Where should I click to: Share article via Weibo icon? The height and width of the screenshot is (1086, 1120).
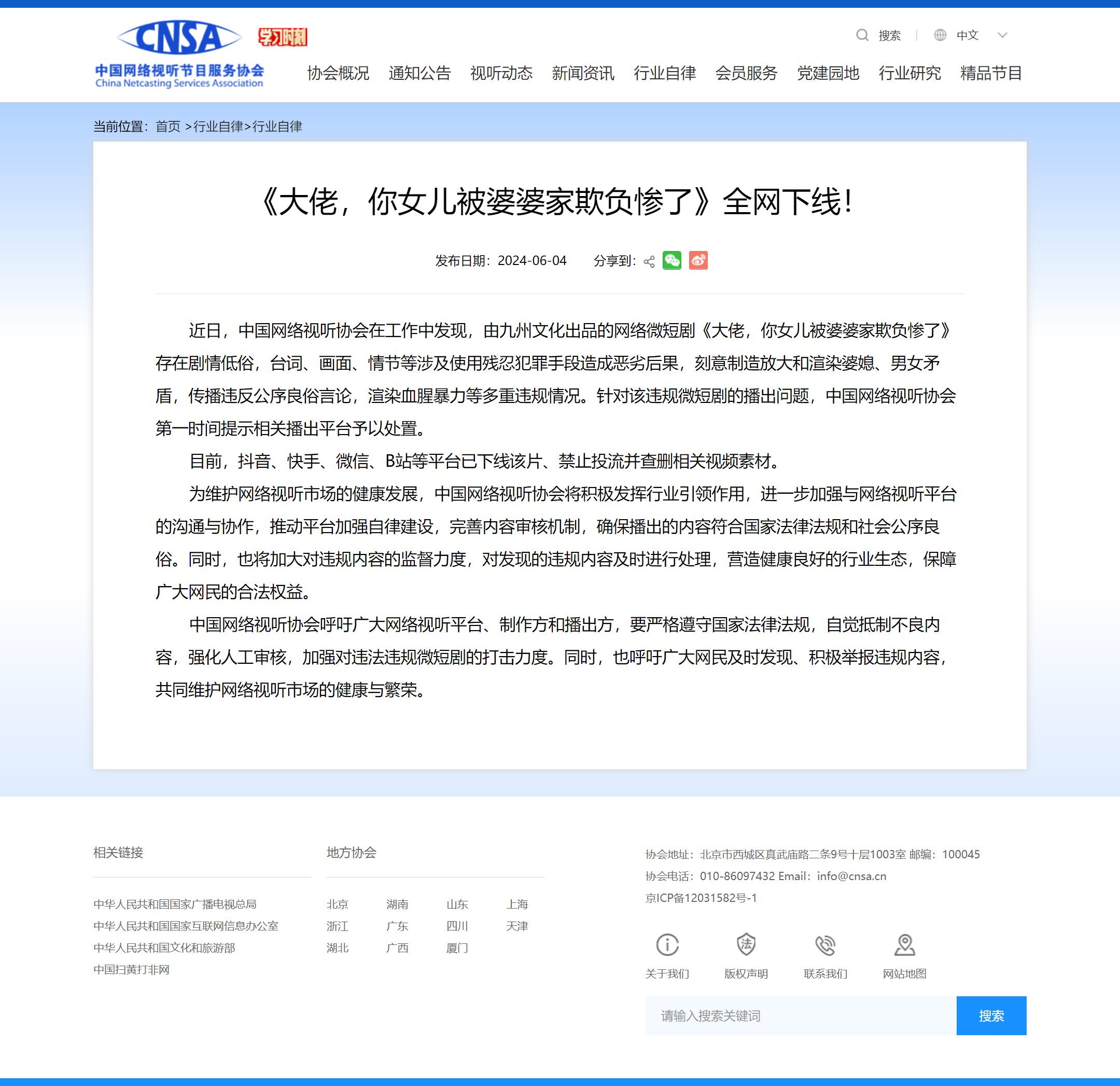click(698, 261)
